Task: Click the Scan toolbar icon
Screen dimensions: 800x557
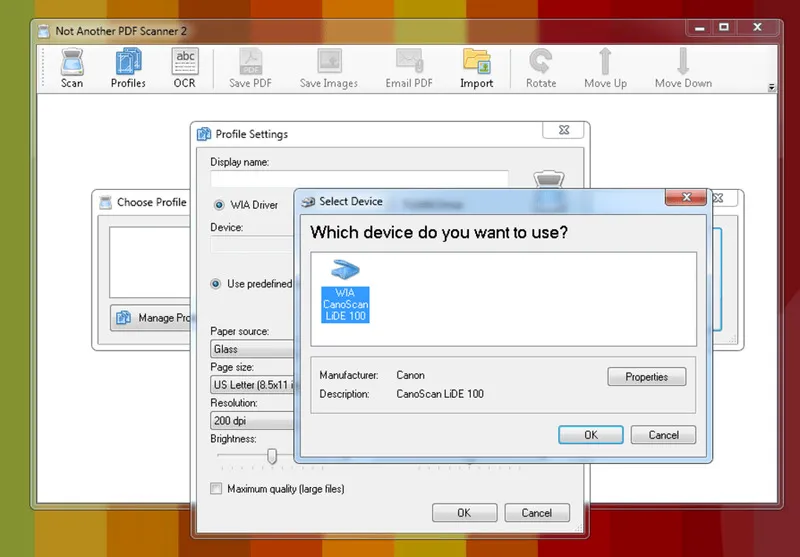Action: [x=72, y=63]
